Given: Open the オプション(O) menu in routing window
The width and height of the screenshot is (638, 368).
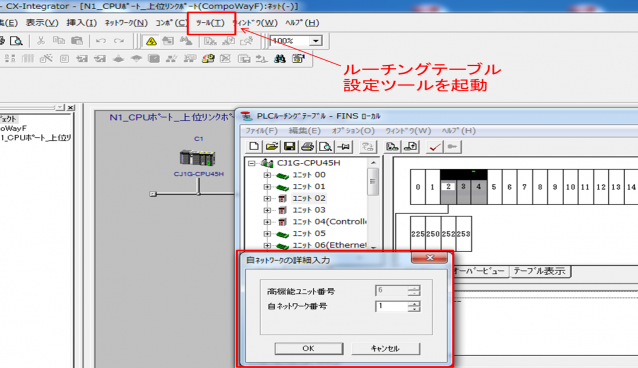Looking at the screenshot, I should point(353,131).
